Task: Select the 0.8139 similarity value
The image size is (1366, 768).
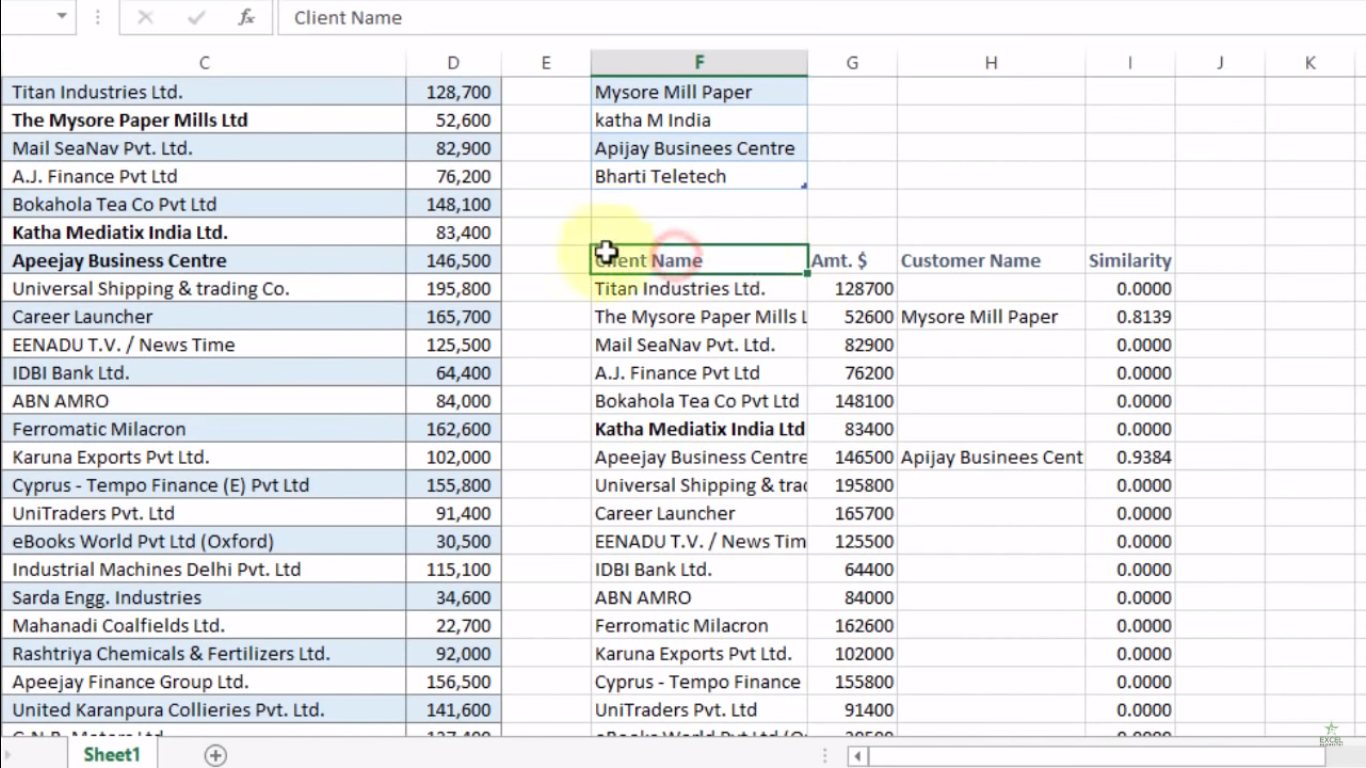Action: [x=1130, y=317]
